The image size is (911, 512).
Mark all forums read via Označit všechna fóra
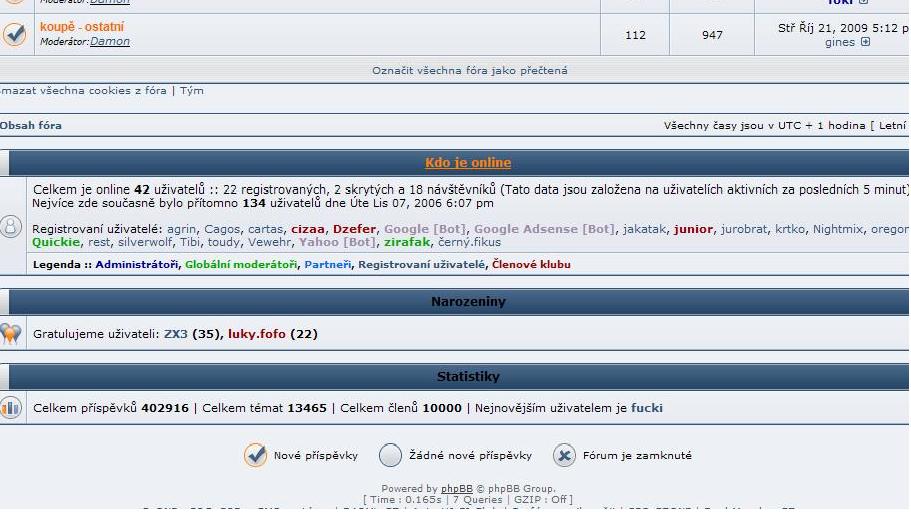pyautogui.click(x=470, y=71)
